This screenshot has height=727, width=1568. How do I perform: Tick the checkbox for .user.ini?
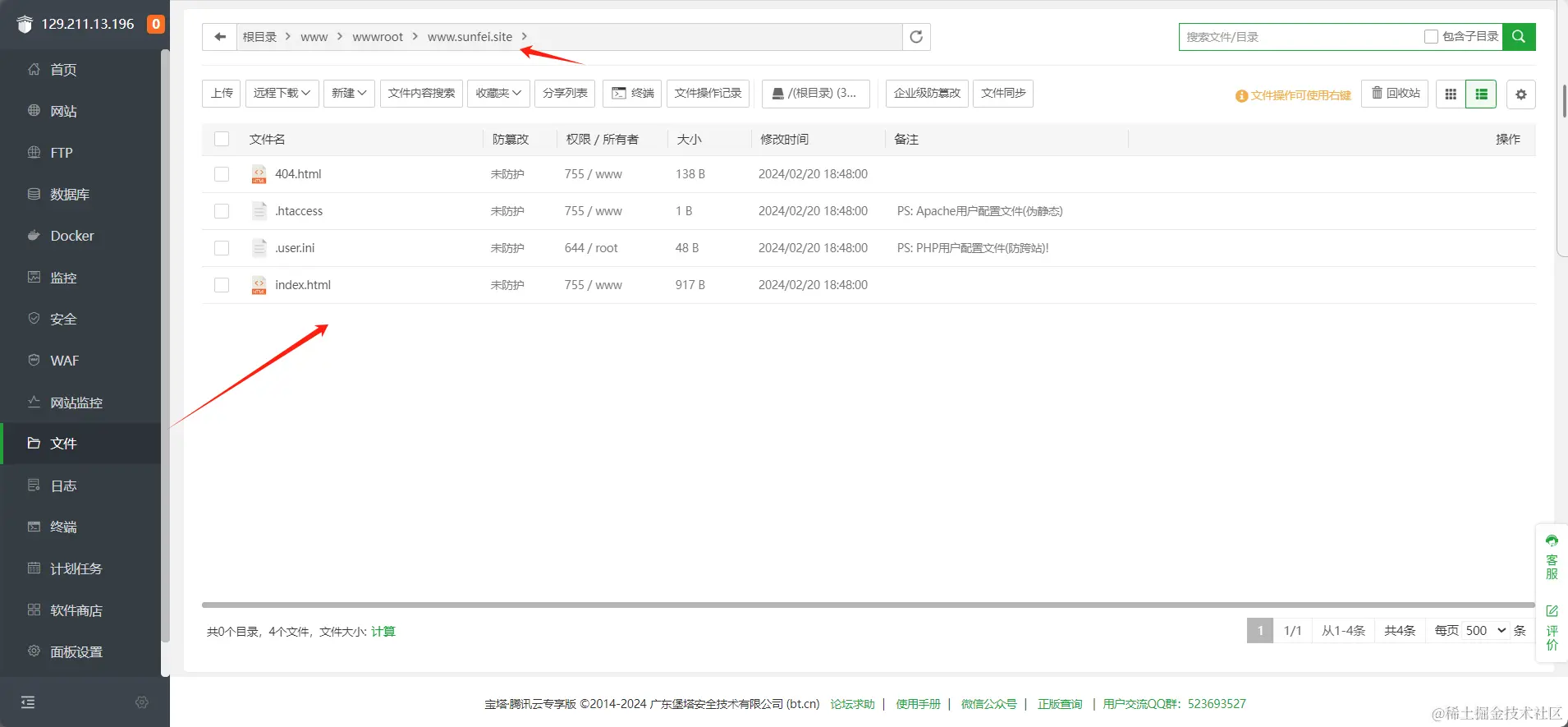222,248
